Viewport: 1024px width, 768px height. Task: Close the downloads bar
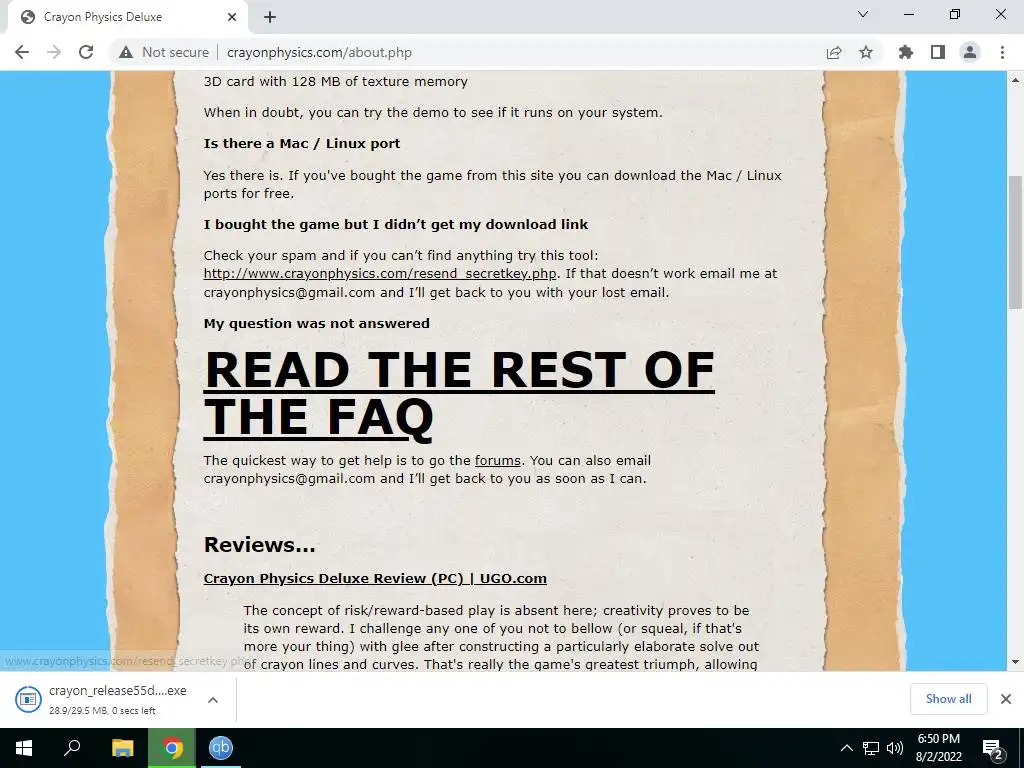(x=1006, y=699)
